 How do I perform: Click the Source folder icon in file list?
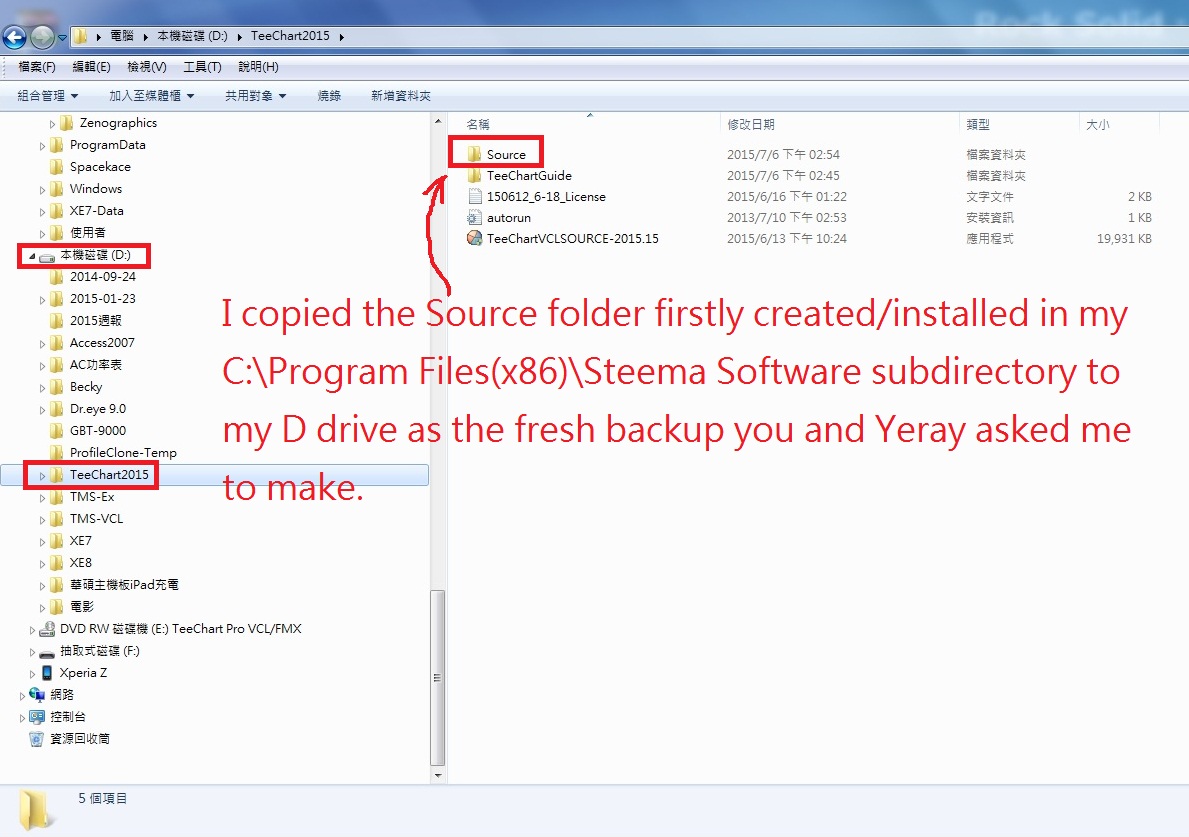click(475, 155)
